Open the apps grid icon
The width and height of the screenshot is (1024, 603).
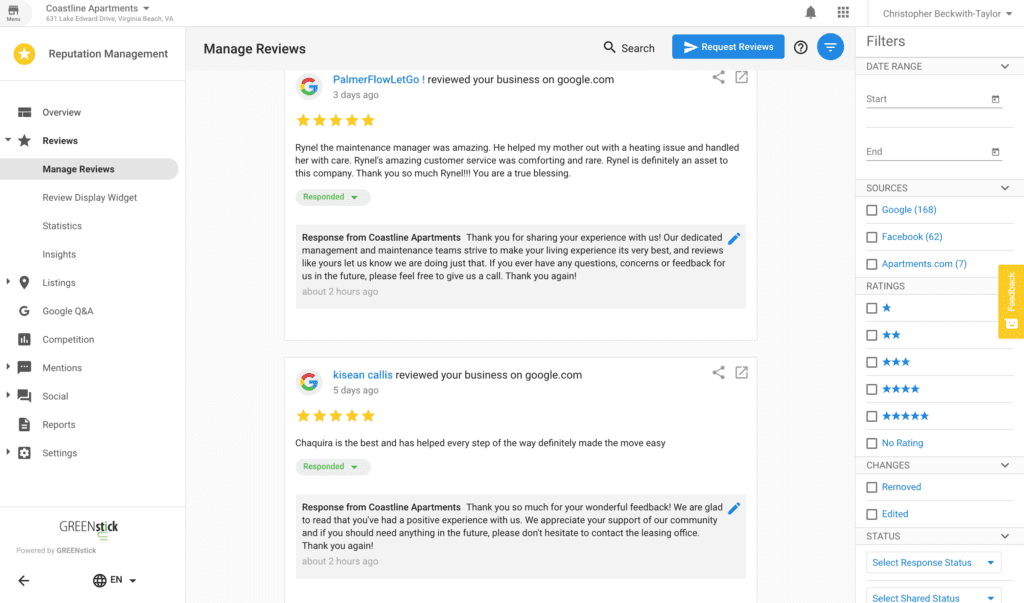843,12
